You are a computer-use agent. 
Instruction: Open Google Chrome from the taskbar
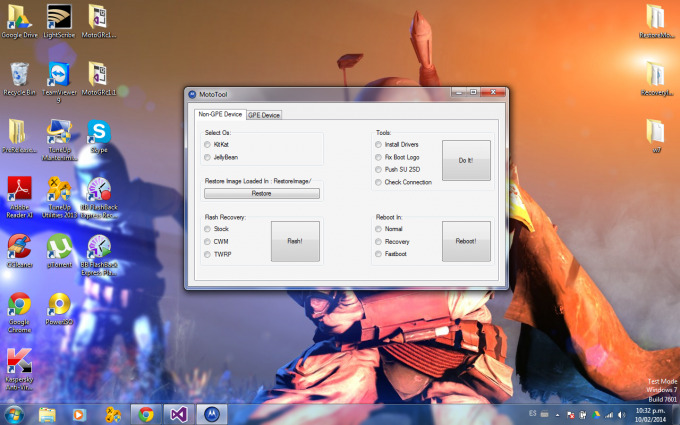pos(146,413)
